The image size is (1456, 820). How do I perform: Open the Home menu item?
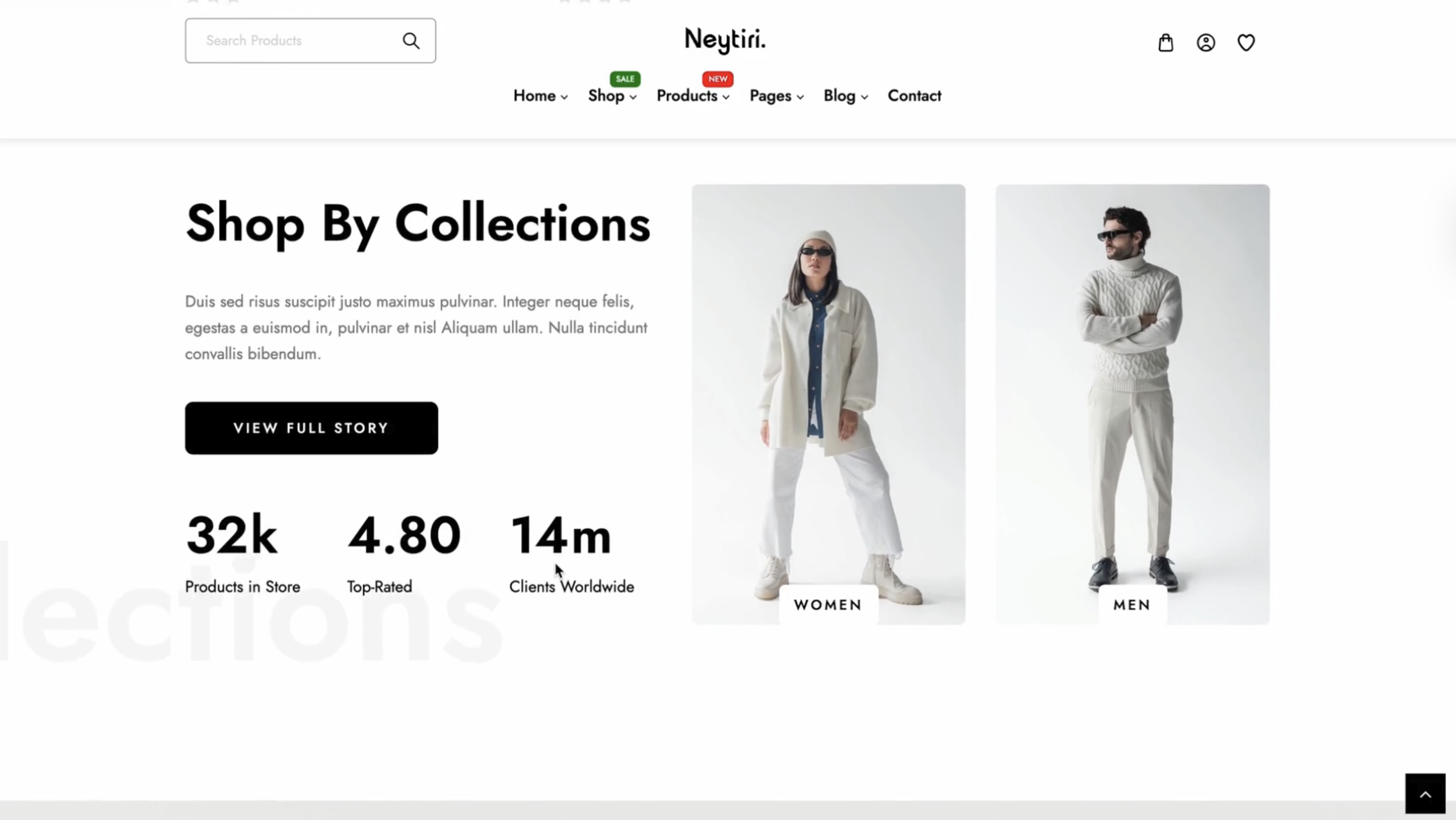[534, 96]
